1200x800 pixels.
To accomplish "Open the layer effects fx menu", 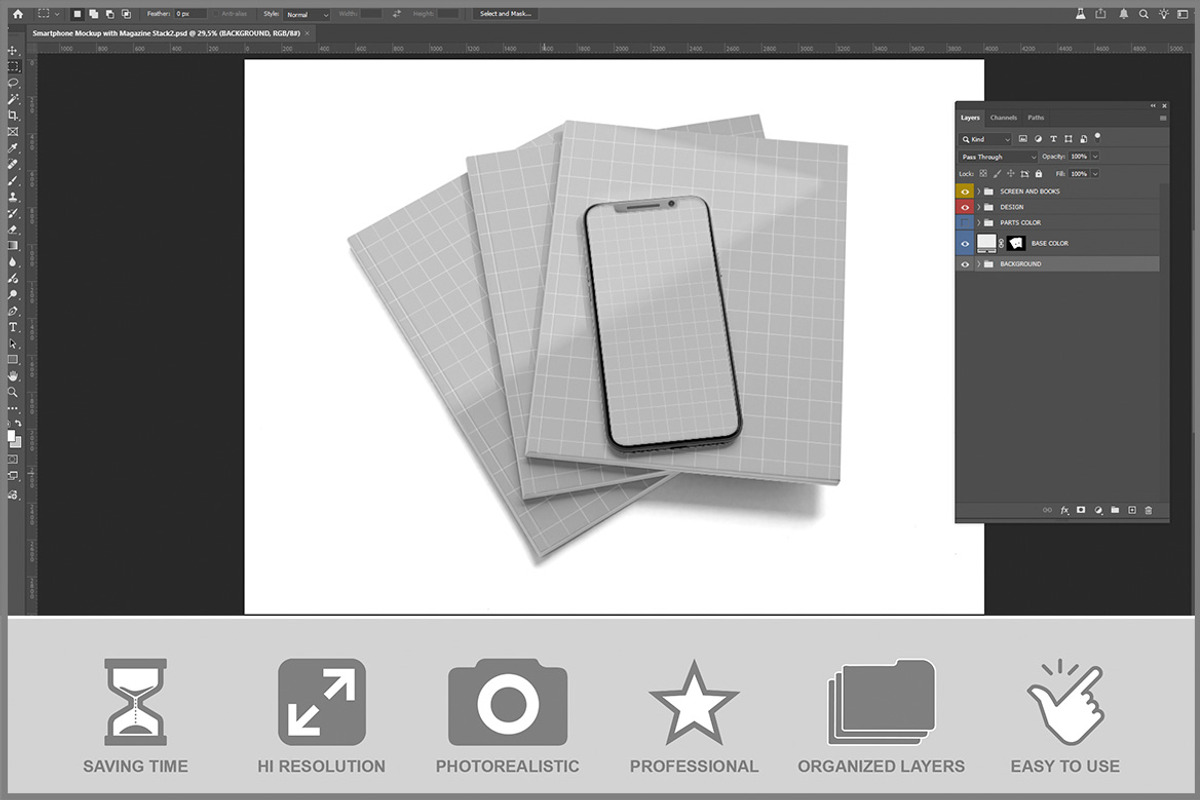I will point(1065,510).
